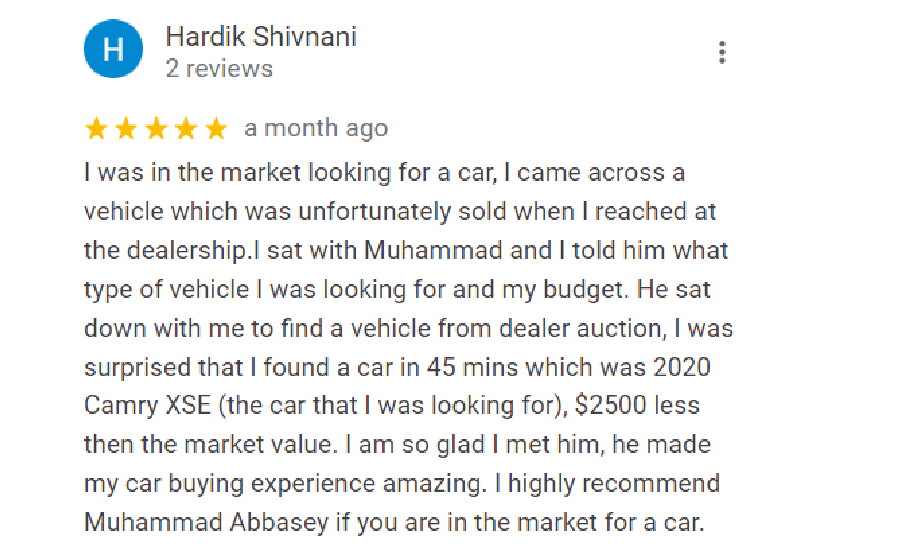Select the fifth rating star
The height and width of the screenshot is (560, 900).
point(216,129)
